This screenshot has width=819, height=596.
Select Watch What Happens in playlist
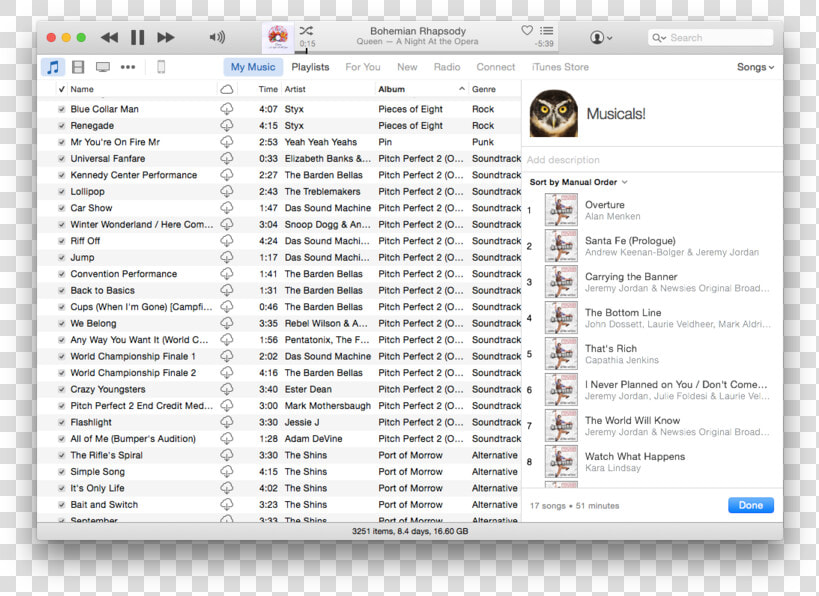pos(653,462)
